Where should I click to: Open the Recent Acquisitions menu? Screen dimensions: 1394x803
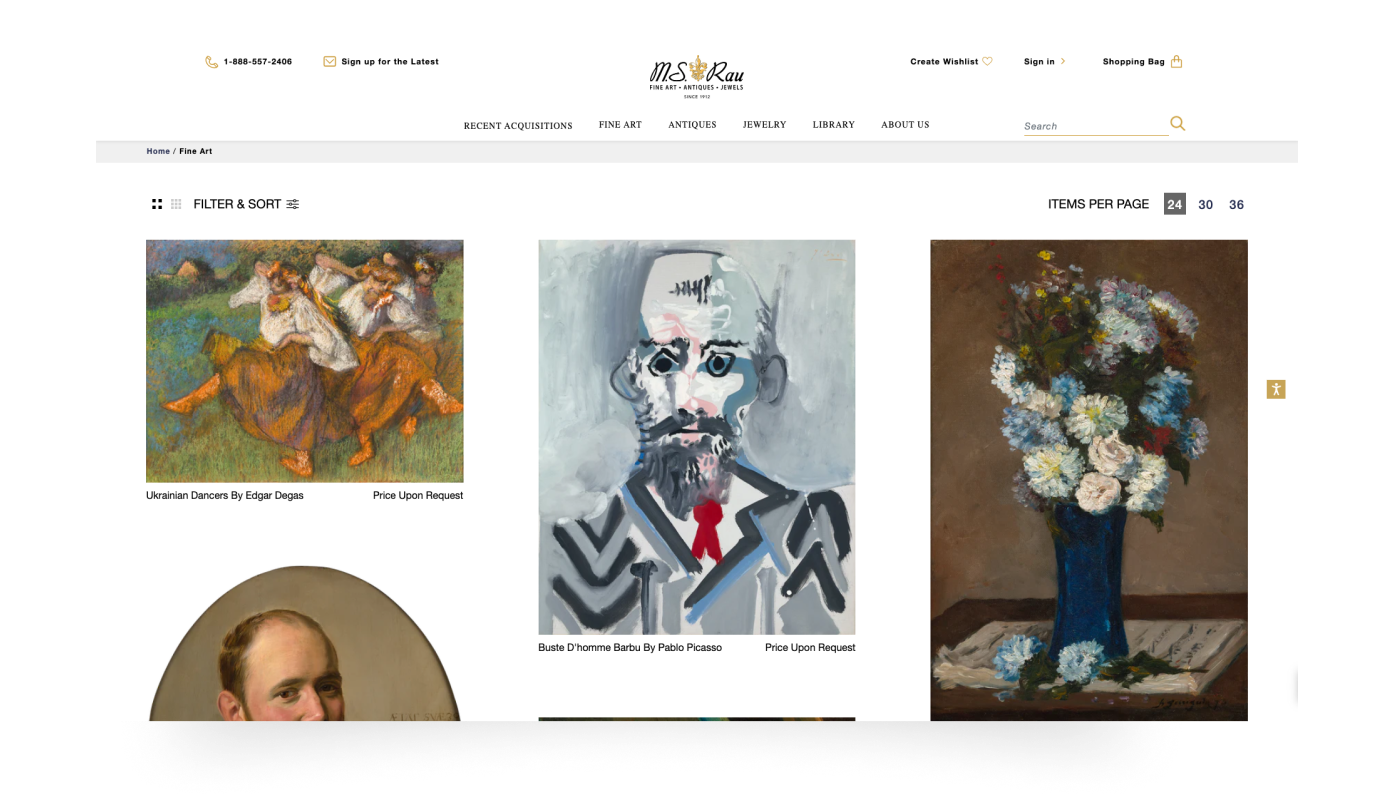(518, 126)
